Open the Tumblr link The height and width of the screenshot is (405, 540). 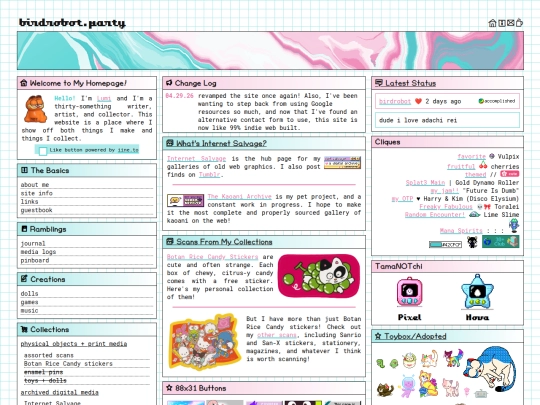209,175
